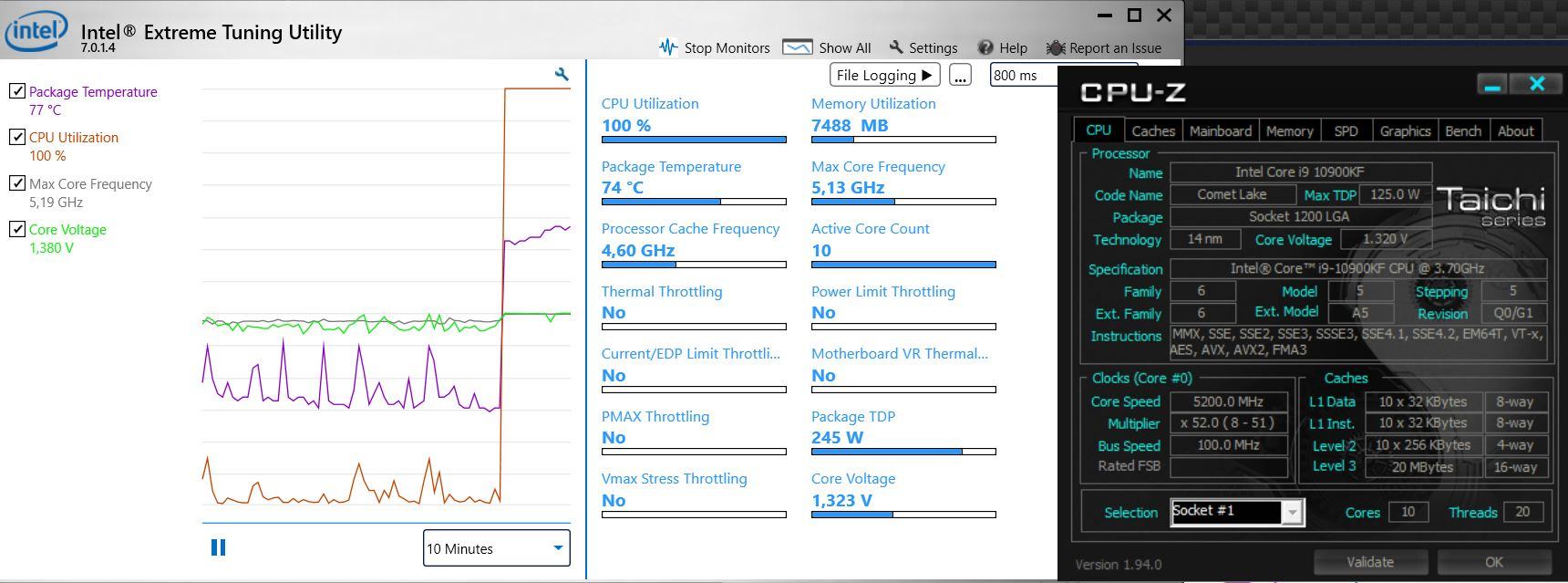Open graph settings wrench above chart
Image resolution: width=1568 pixels, height=583 pixels.
point(562,74)
